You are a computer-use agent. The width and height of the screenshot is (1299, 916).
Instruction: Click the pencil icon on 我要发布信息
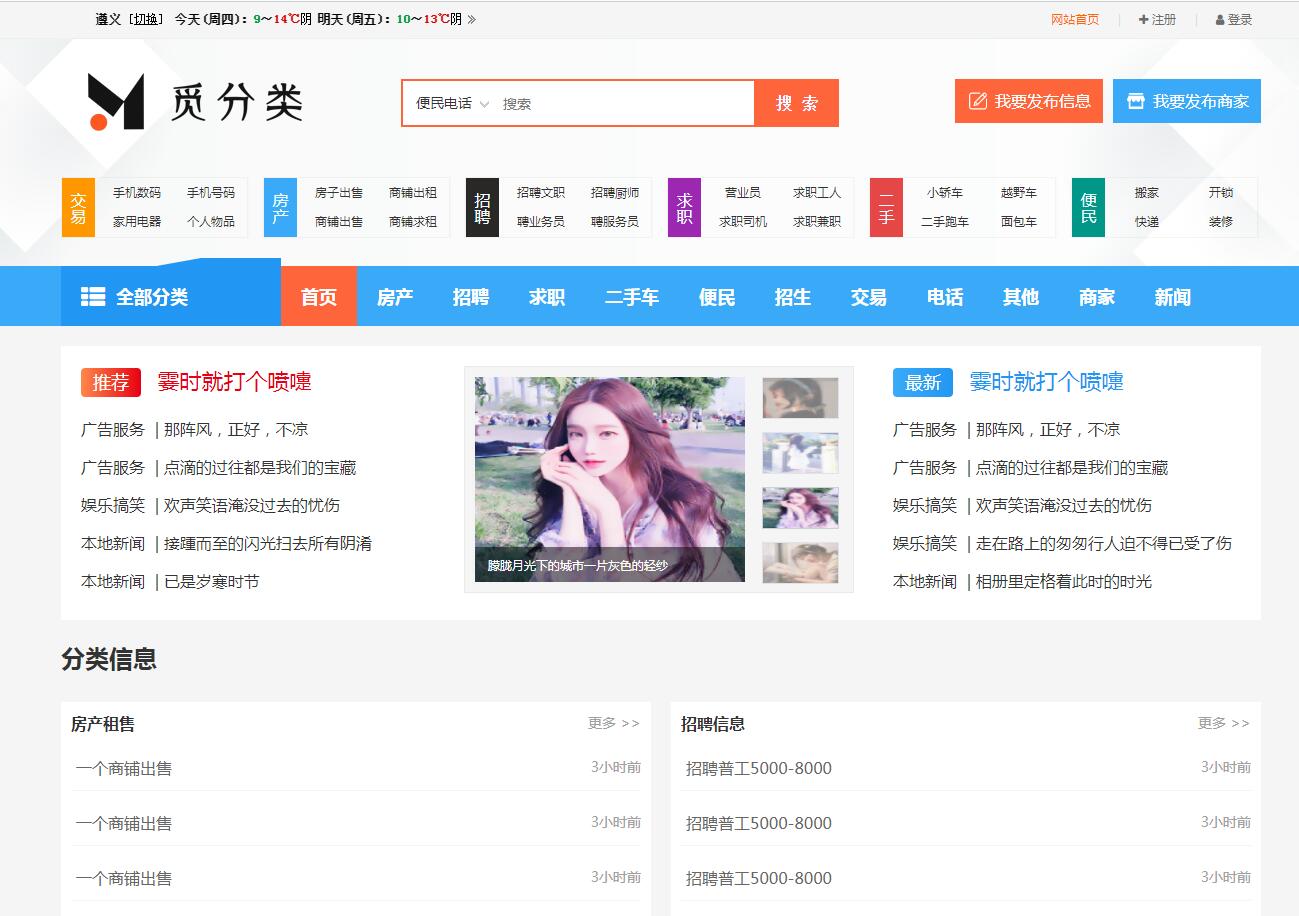pyautogui.click(x=977, y=101)
